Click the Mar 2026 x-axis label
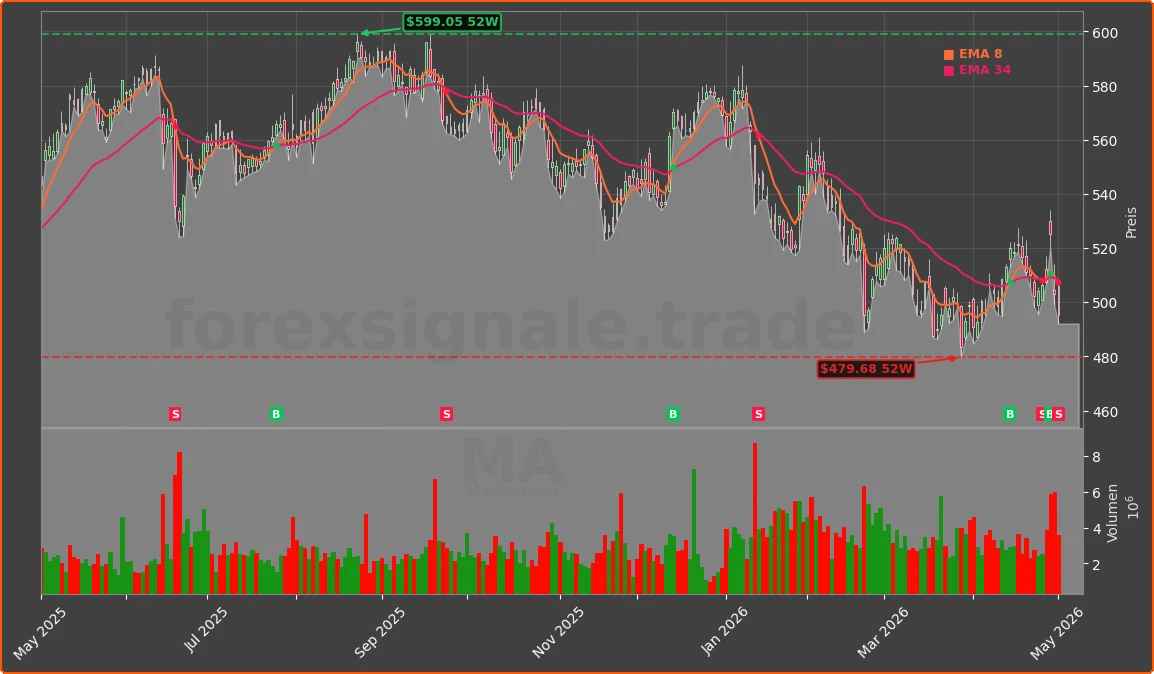 click(x=882, y=632)
